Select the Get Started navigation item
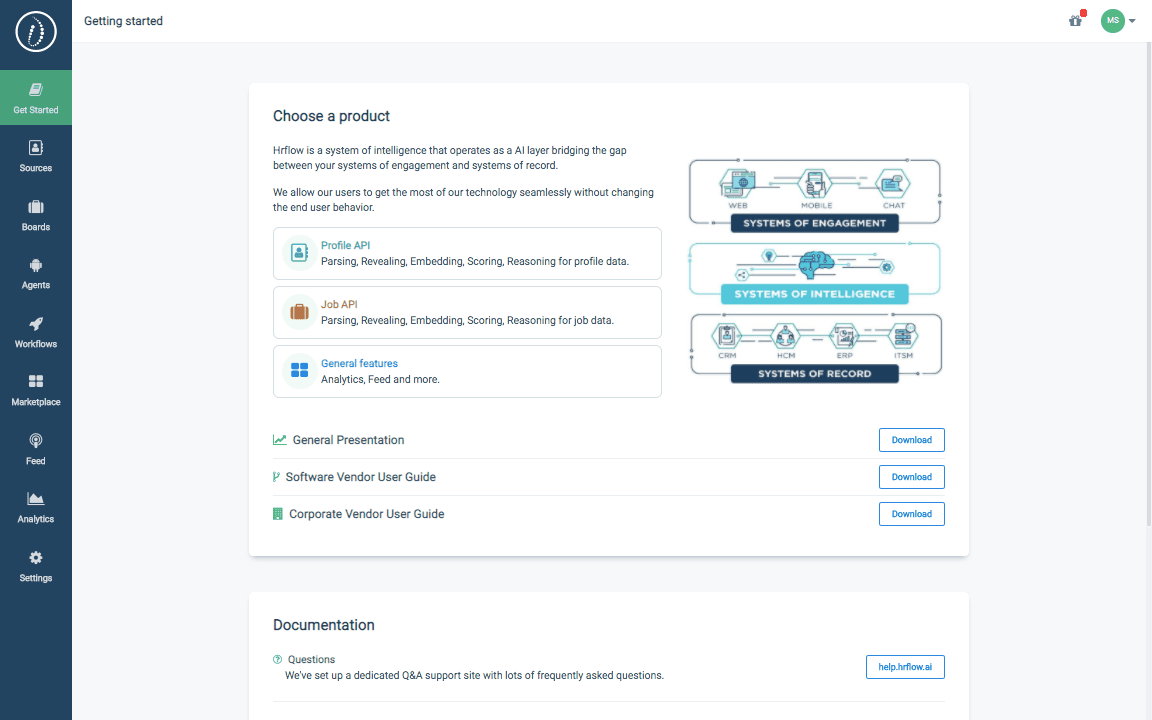This screenshot has height=720, width=1152. (x=35, y=97)
